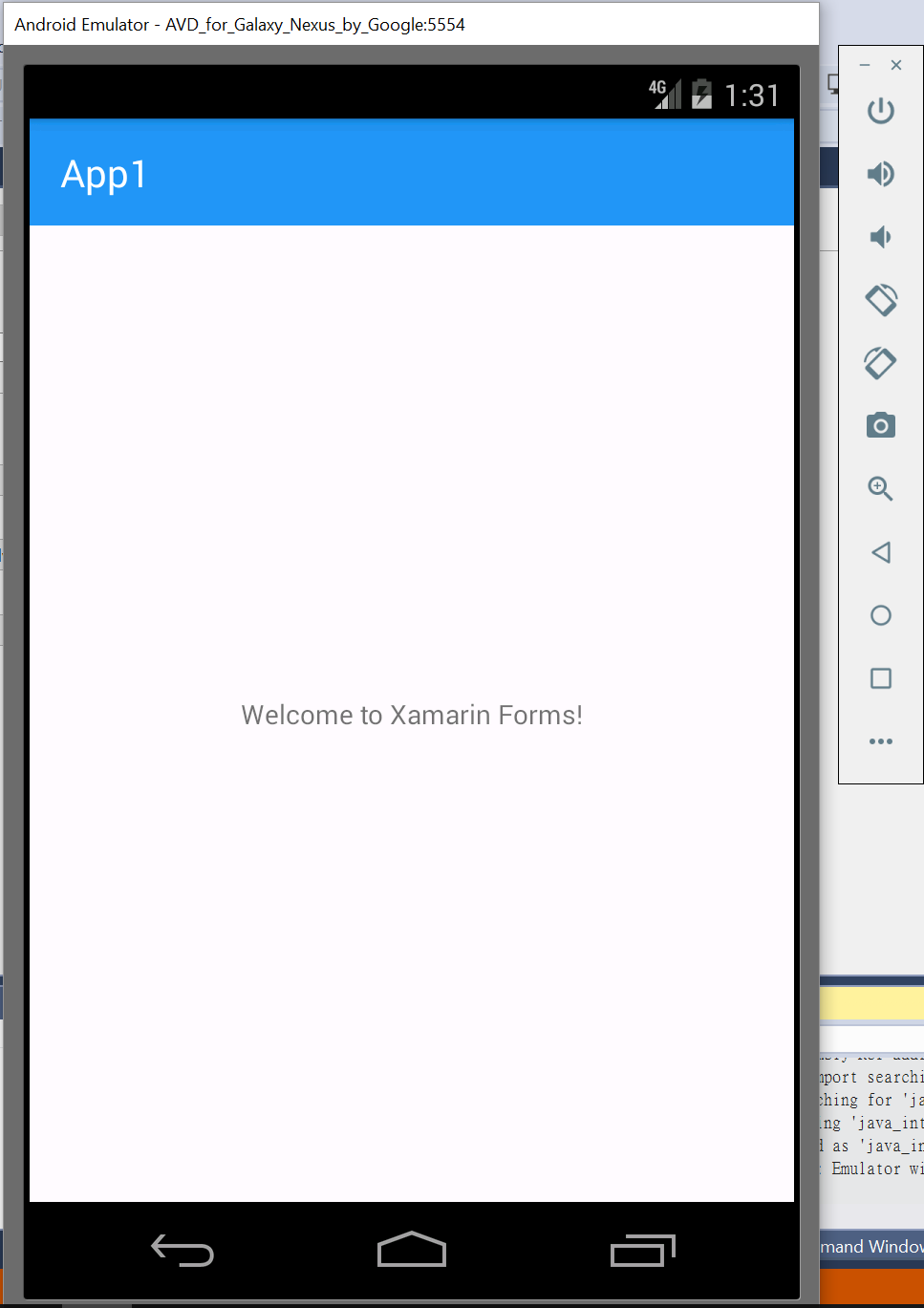Viewport: 924px width, 1308px height.
Task: Rotate device left using rotate icon
Action: pyautogui.click(x=881, y=300)
